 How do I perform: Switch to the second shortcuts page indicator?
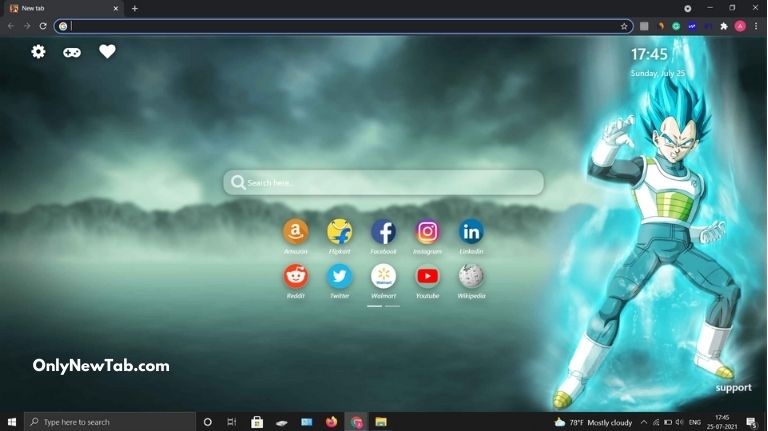[392, 306]
